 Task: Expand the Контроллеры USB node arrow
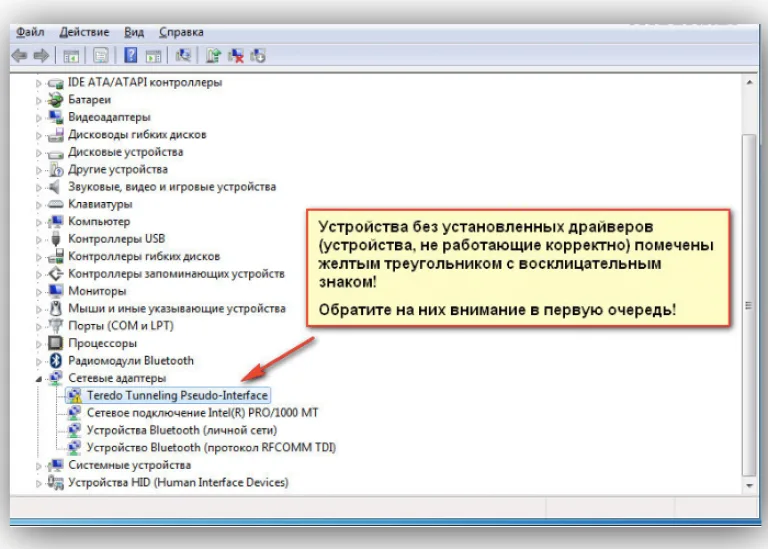[38, 239]
